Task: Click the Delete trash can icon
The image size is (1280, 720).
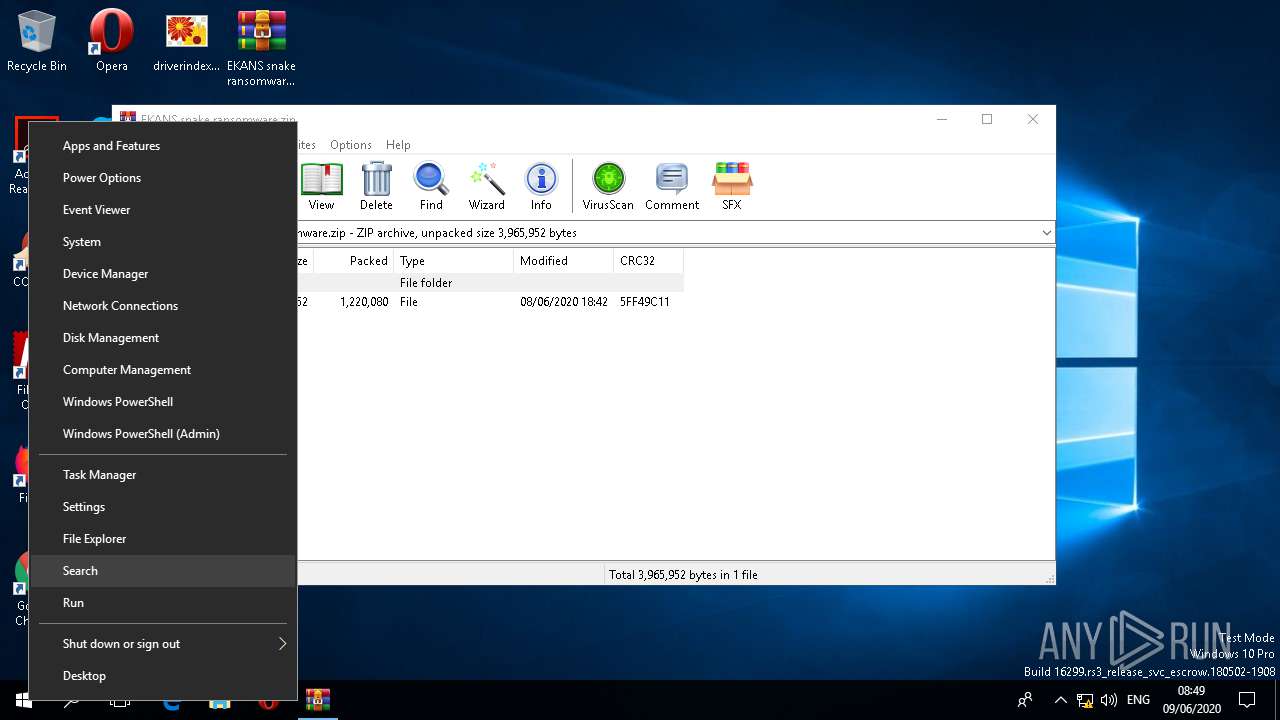Action: [x=376, y=186]
